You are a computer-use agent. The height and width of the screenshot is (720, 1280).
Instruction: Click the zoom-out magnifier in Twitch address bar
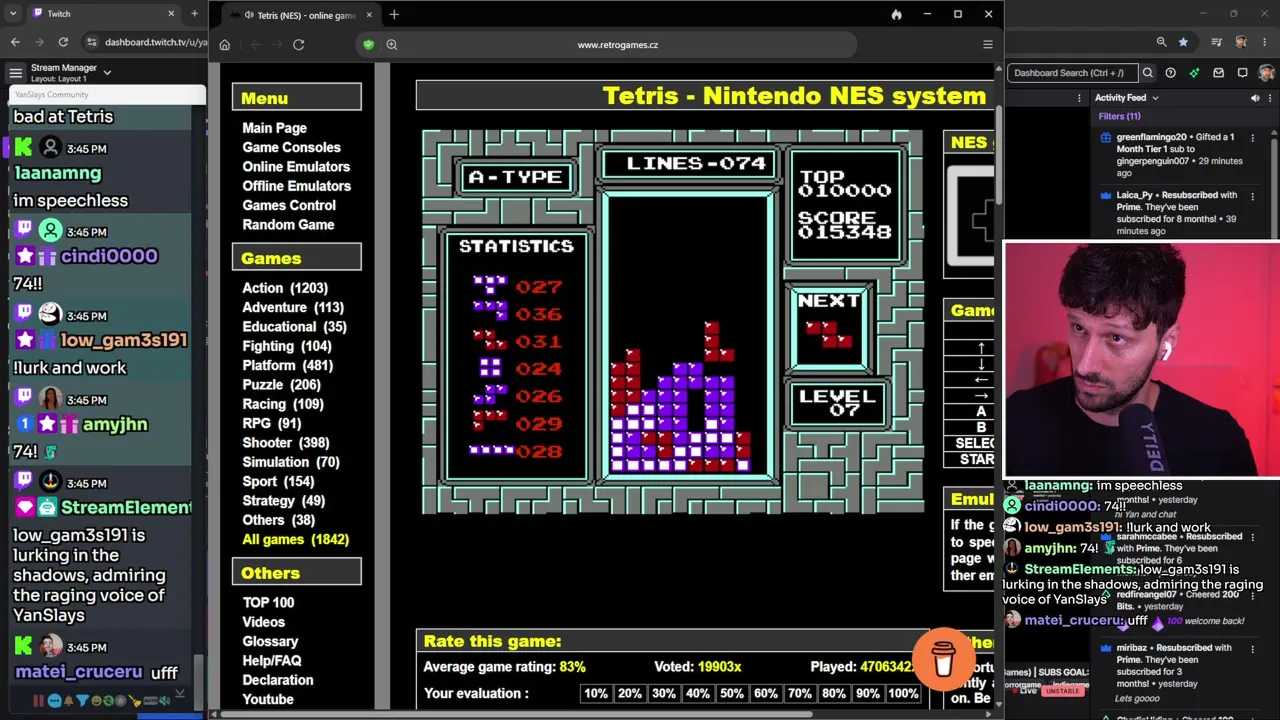[1161, 42]
